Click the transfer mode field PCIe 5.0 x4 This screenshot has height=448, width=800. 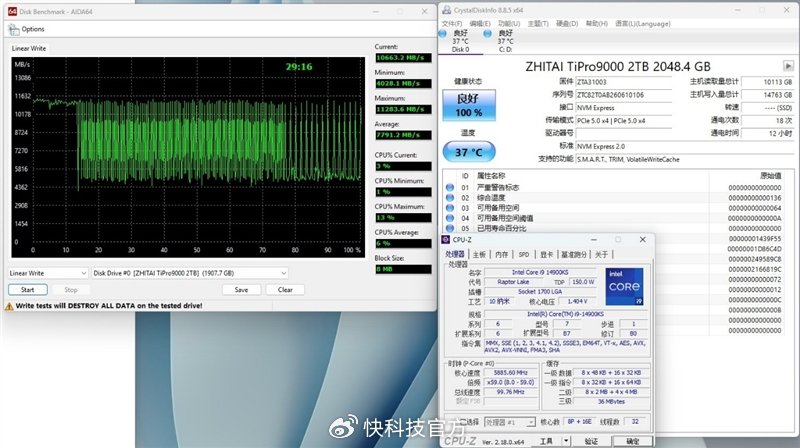[623, 121]
